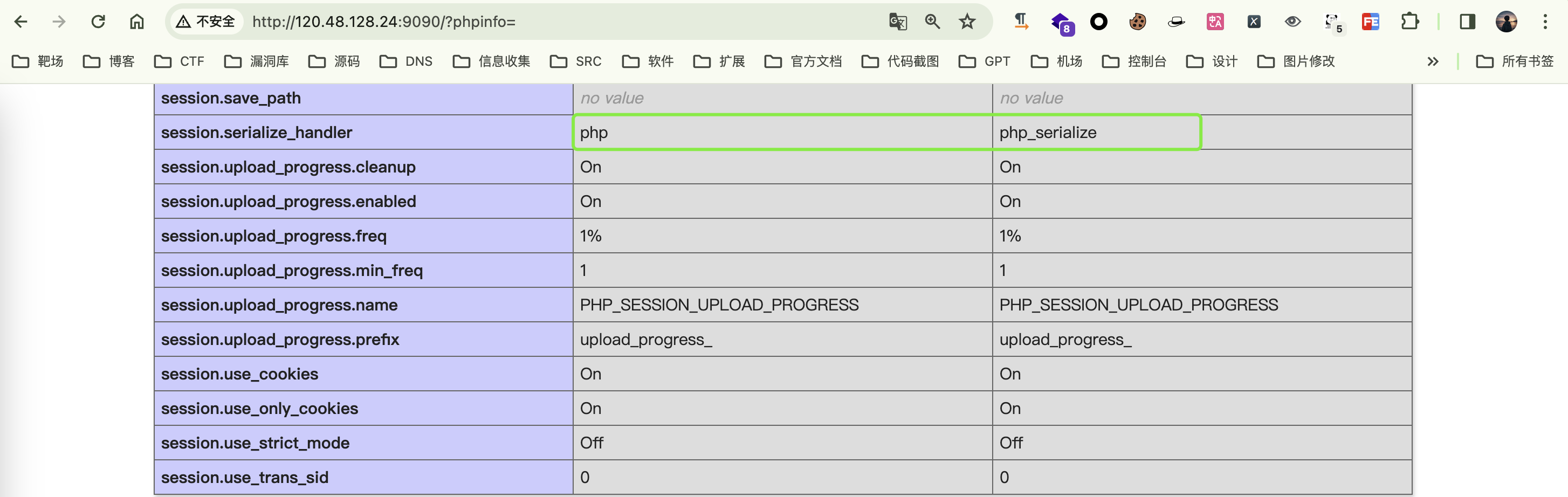Click the session.save_path directive name
Screen dimensions: 1568x497
[231, 98]
